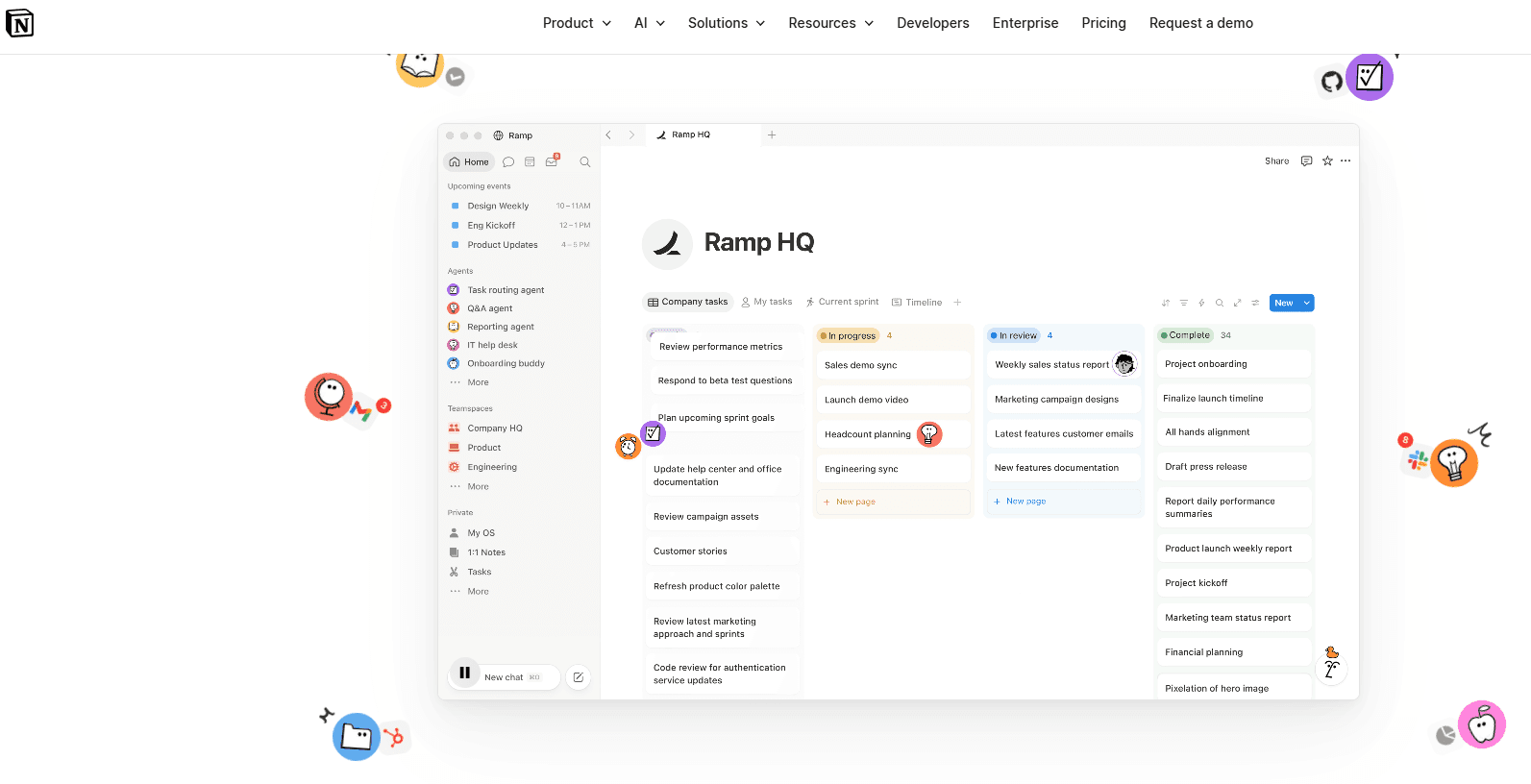1531x784 pixels.
Task: Click the Ramp workspace globe icon
Action: (x=498, y=135)
